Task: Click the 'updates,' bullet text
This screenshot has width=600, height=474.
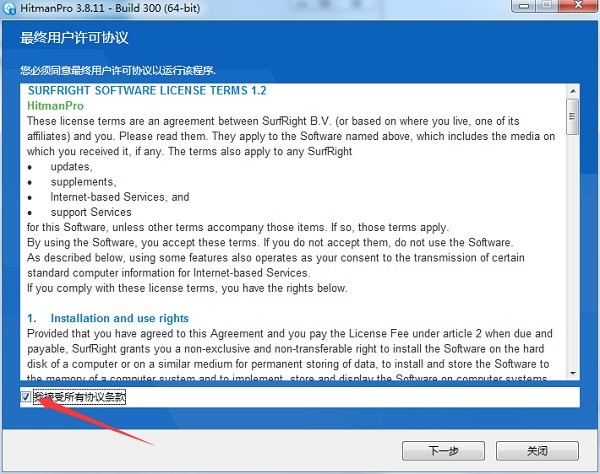Action: pos(72,167)
